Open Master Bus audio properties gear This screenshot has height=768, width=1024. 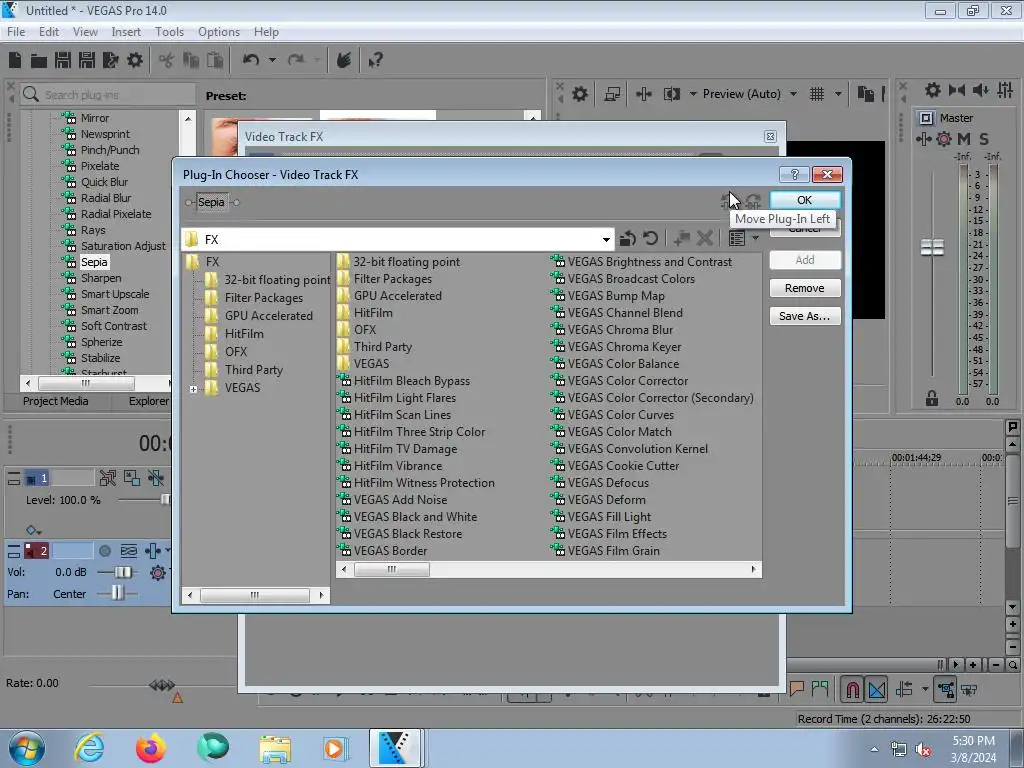933,90
